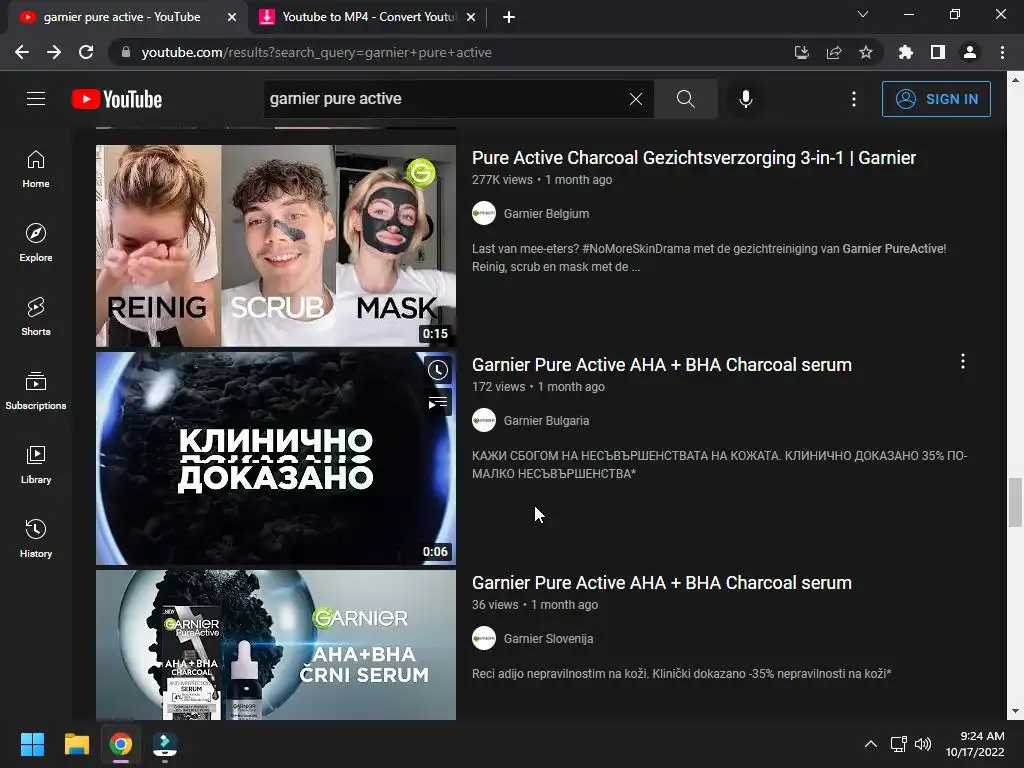Image resolution: width=1024 pixels, height=768 pixels.
Task: Click install app icon in address bar
Action: click(x=802, y=52)
